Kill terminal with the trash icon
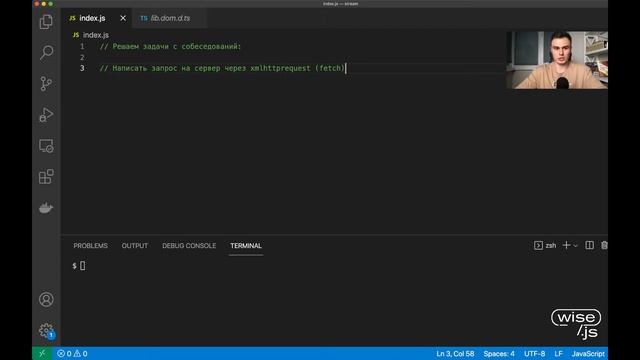The width and height of the screenshot is (640, 360). pyautogui.click(x=604, y=245)
